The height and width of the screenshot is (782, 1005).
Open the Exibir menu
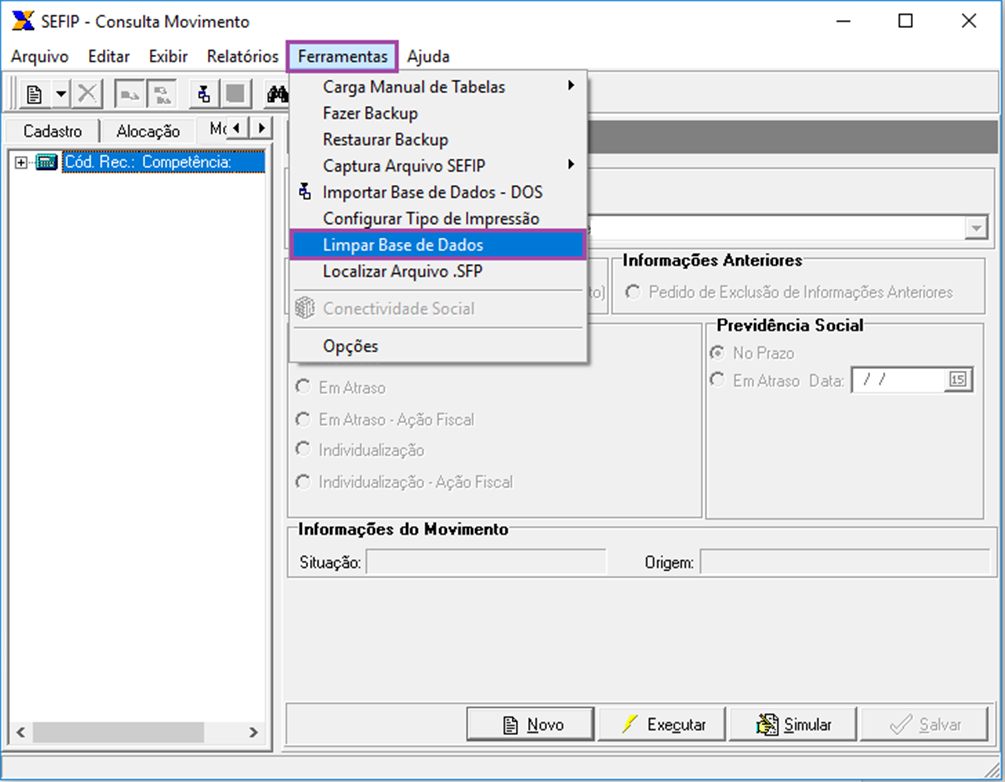[169, 56]
